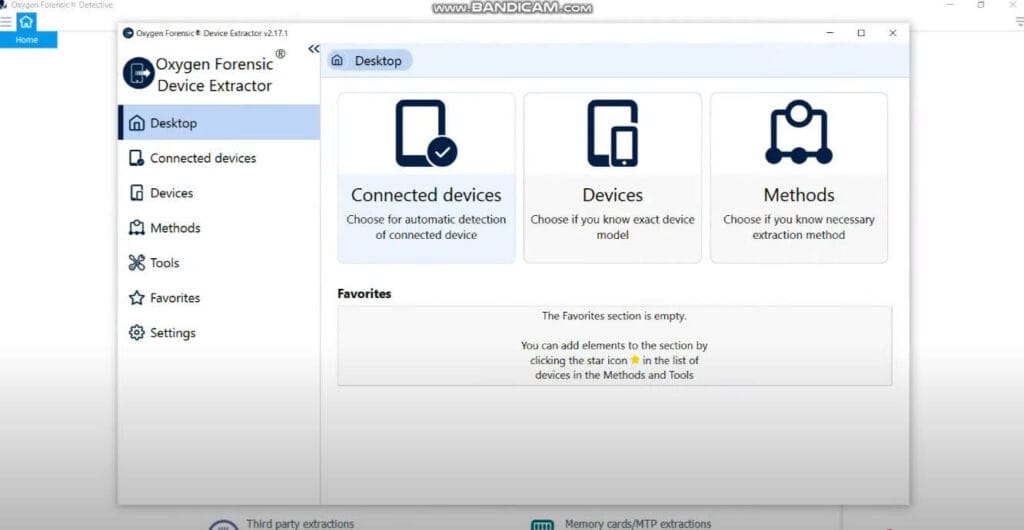Image resolution: width=1024 pixels, height=530 pixels.
Task: Click the Memory cards icon in Detective window
Action: (x=542, y=525)
